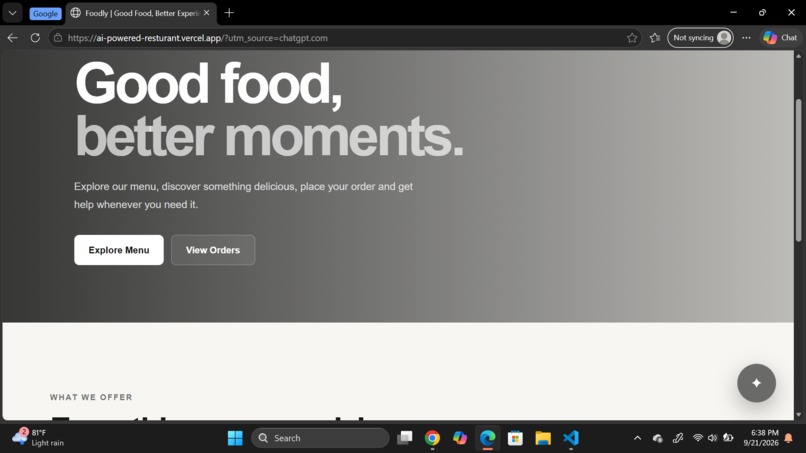This screenshot has height=453, width=806.
Task: Show hidden system tray icons chevron
Action: click(x=637, y=438)
